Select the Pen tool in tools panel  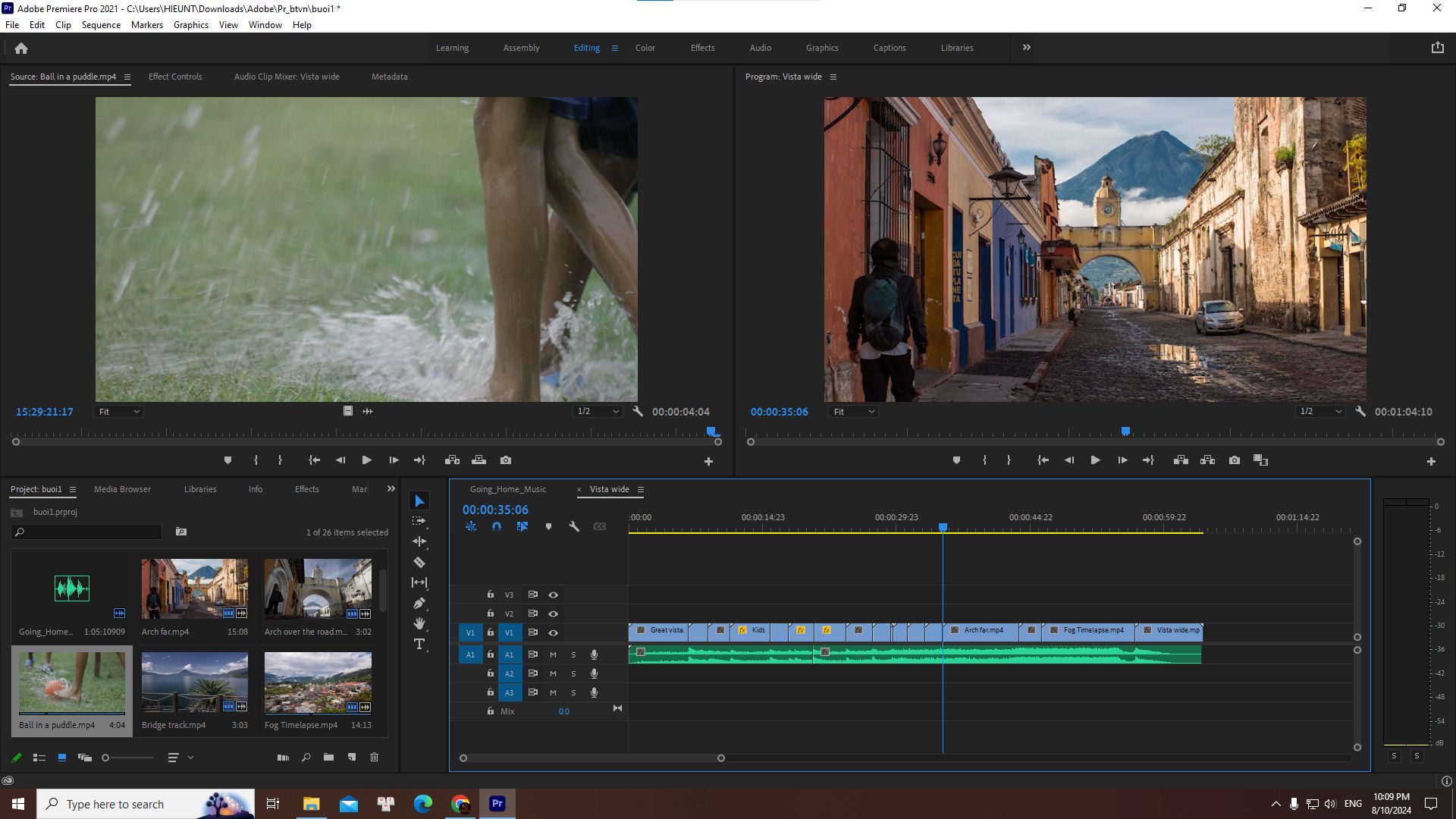click(419, 604)
